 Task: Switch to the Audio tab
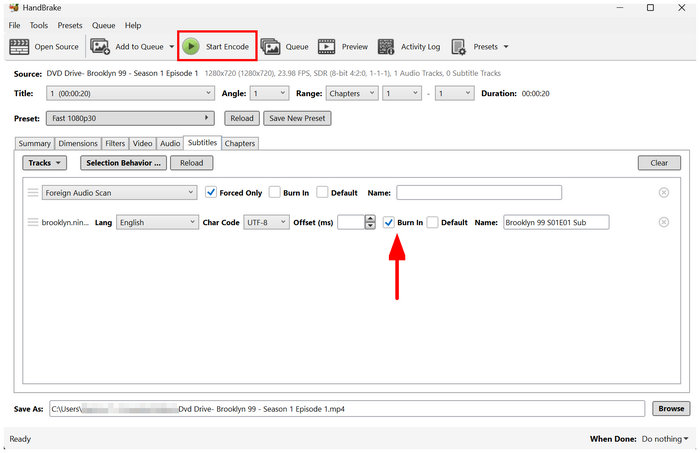tap(170, 143)
